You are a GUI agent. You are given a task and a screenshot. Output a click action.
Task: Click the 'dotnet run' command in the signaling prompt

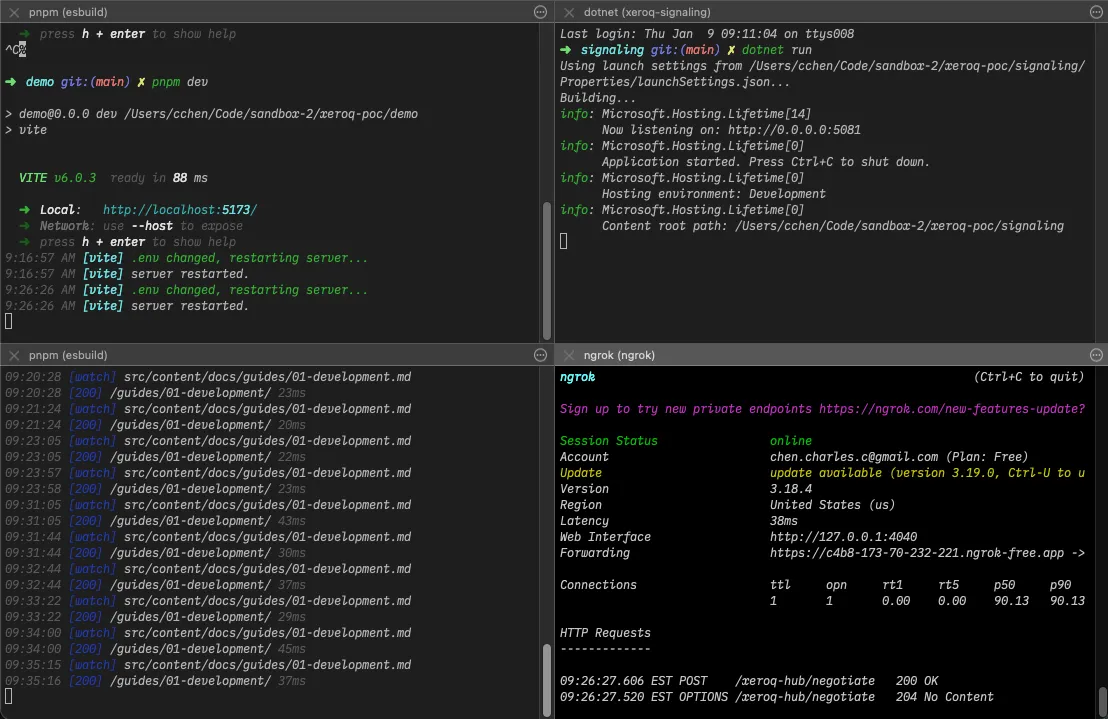(x=777, y=50)
